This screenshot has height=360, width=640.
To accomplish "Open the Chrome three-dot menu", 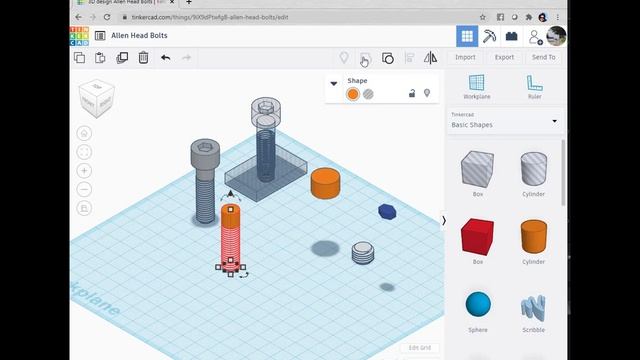I will 558,17.
